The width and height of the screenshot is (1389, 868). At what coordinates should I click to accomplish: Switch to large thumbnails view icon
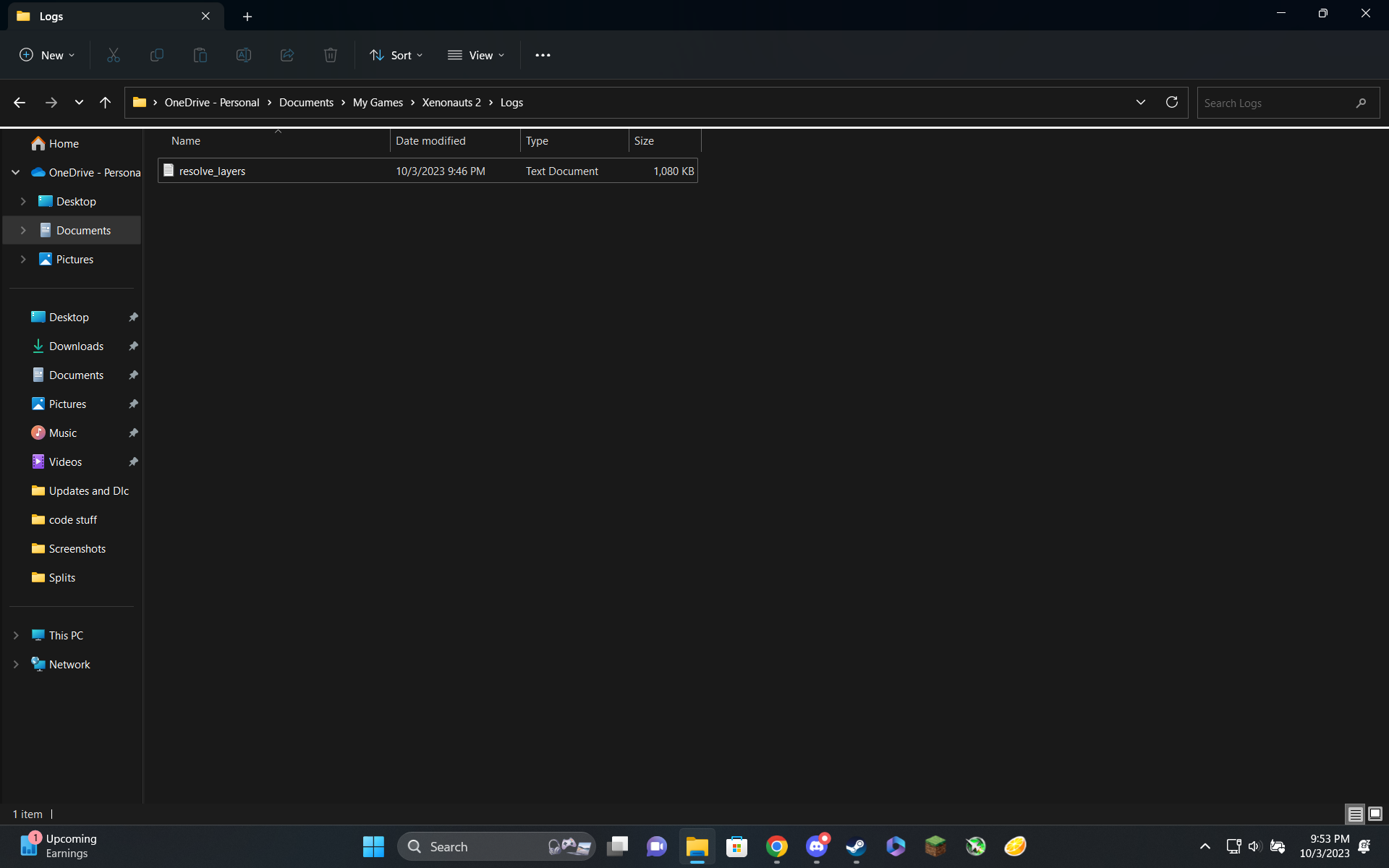pos(1375,814)
